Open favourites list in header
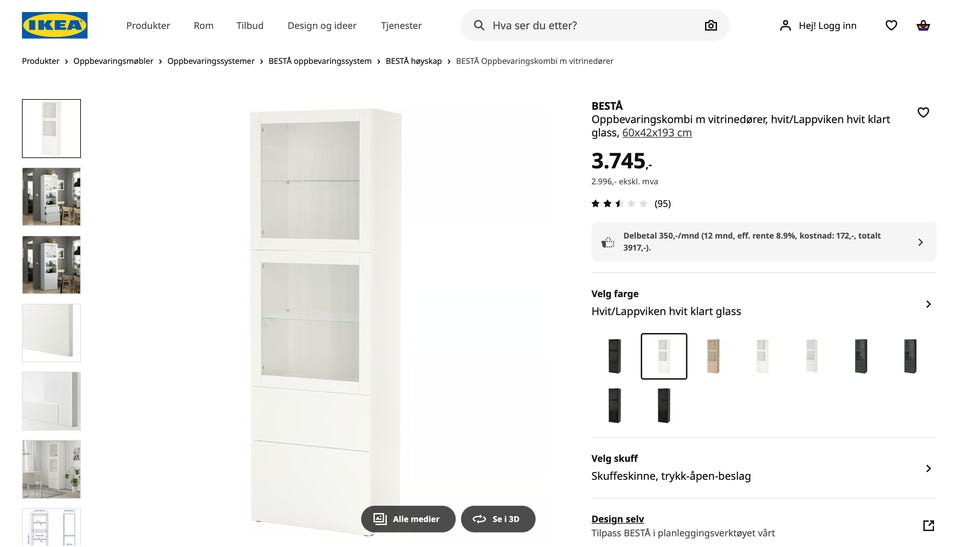The width and height of the screenshot is (960, 547). click(x=891, y=25)
